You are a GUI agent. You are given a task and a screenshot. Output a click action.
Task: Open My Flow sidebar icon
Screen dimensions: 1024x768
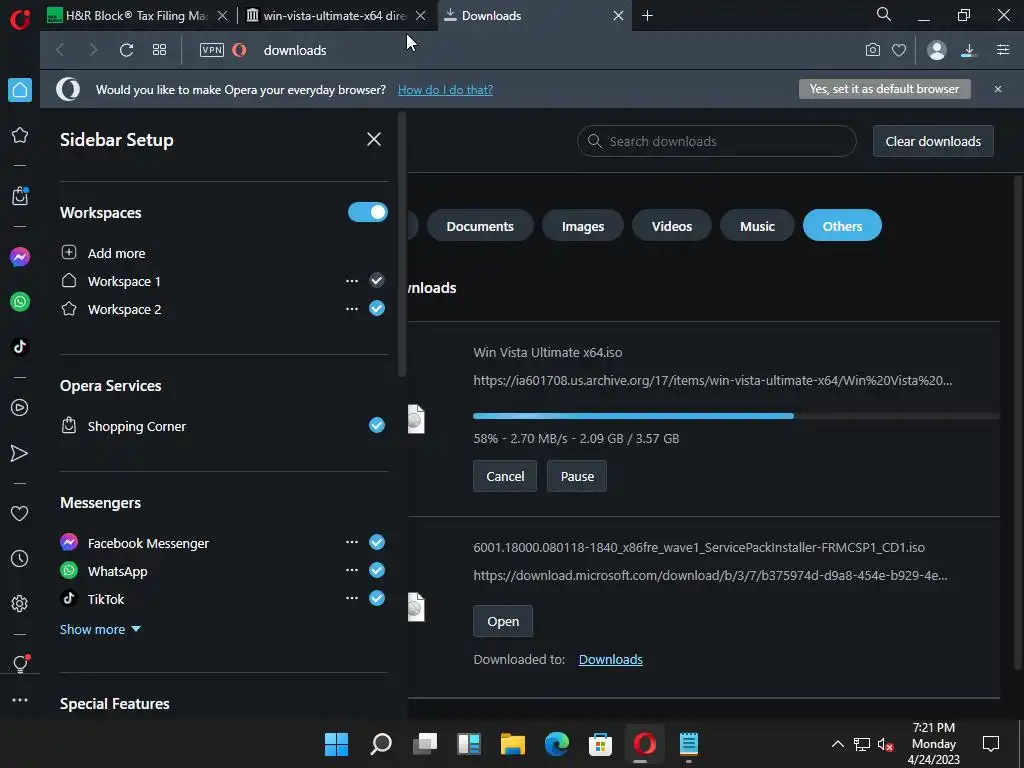20,453
